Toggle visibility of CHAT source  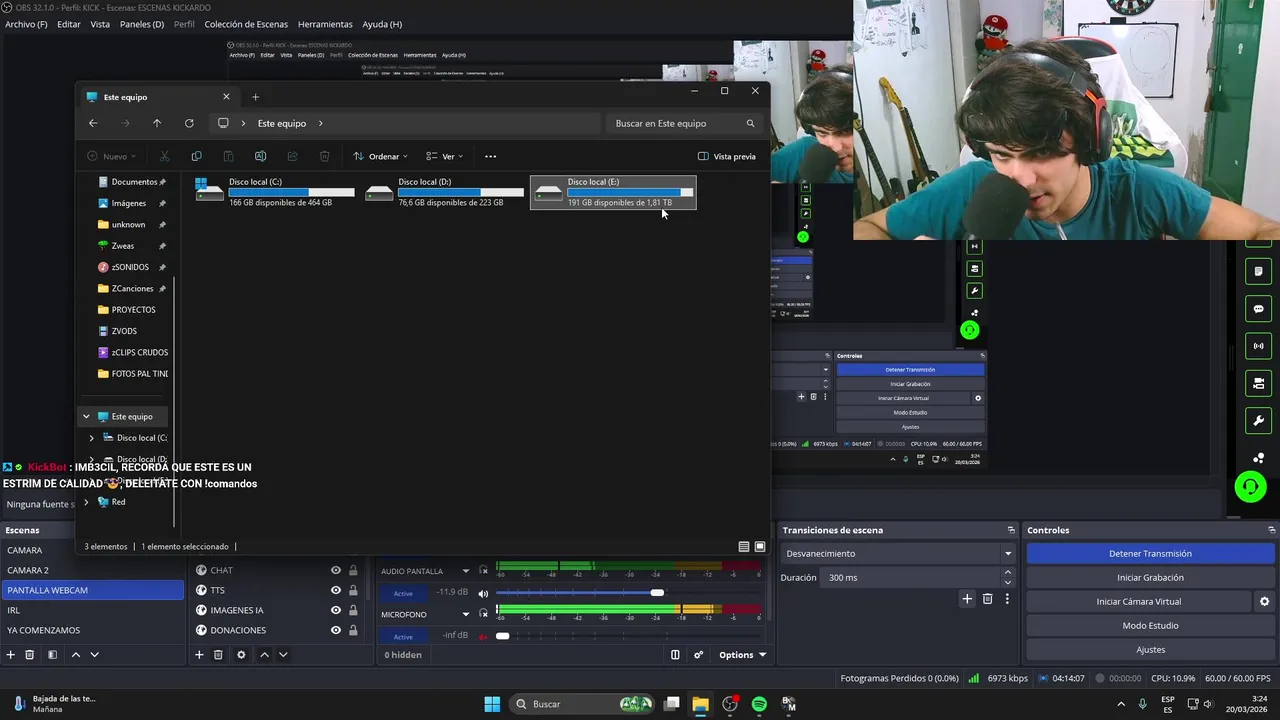(x=336, y=571)
